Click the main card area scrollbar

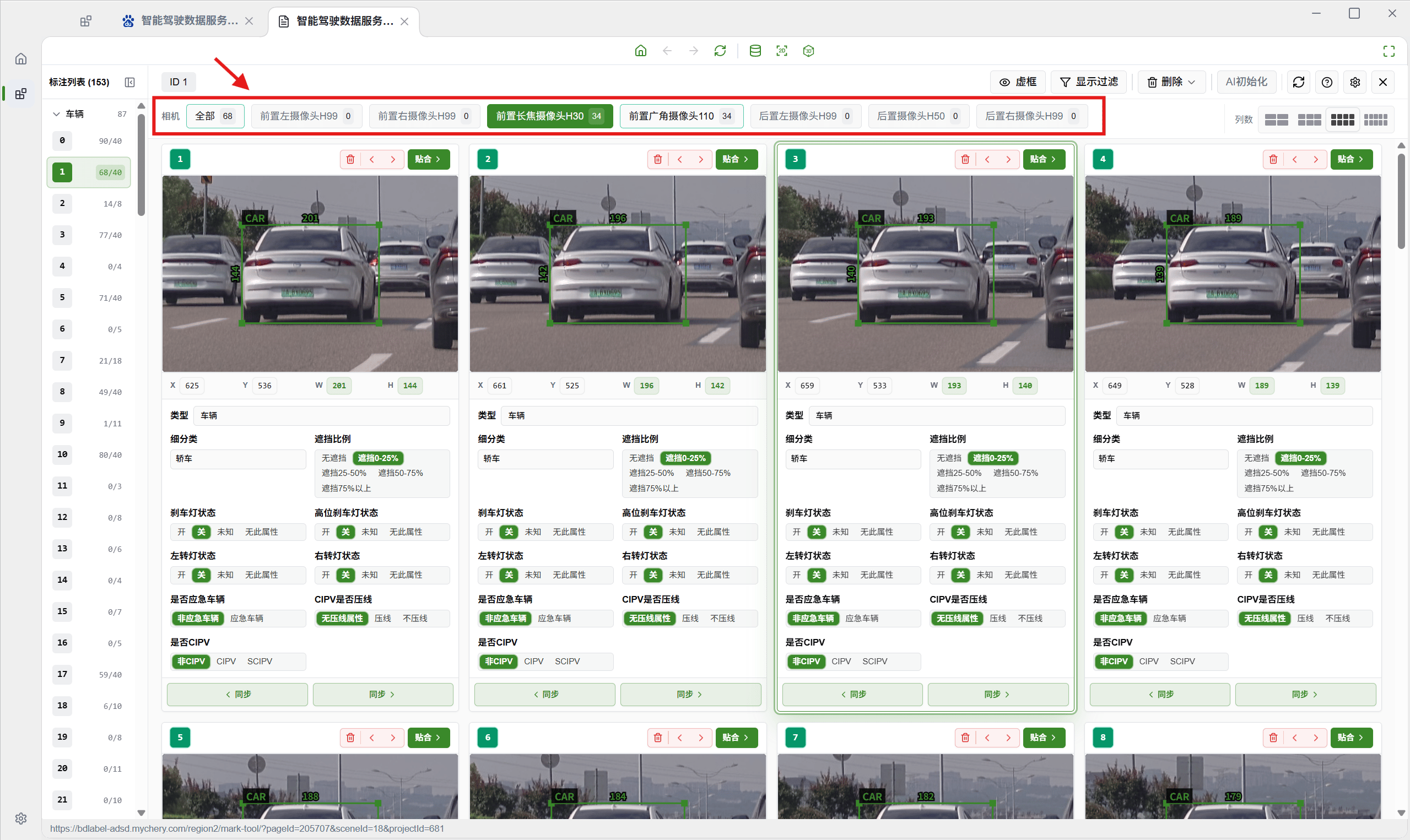pyautogui.click(x=1401, y=201)
